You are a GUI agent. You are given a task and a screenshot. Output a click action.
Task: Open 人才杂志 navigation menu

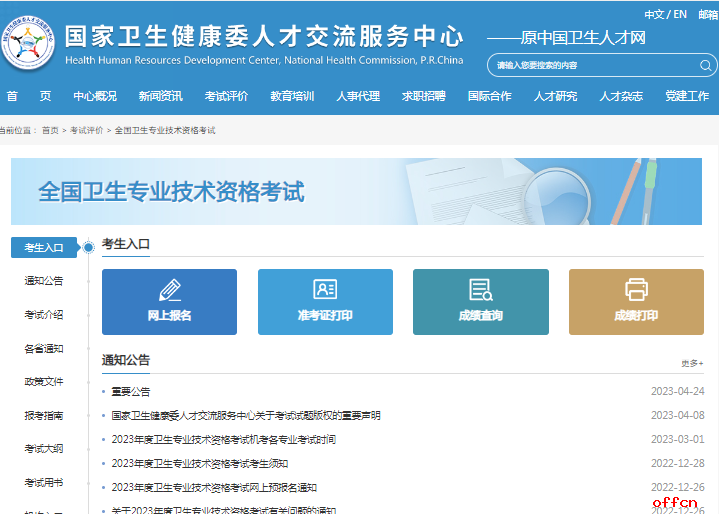pyautogui.click(x=621, y=96)
